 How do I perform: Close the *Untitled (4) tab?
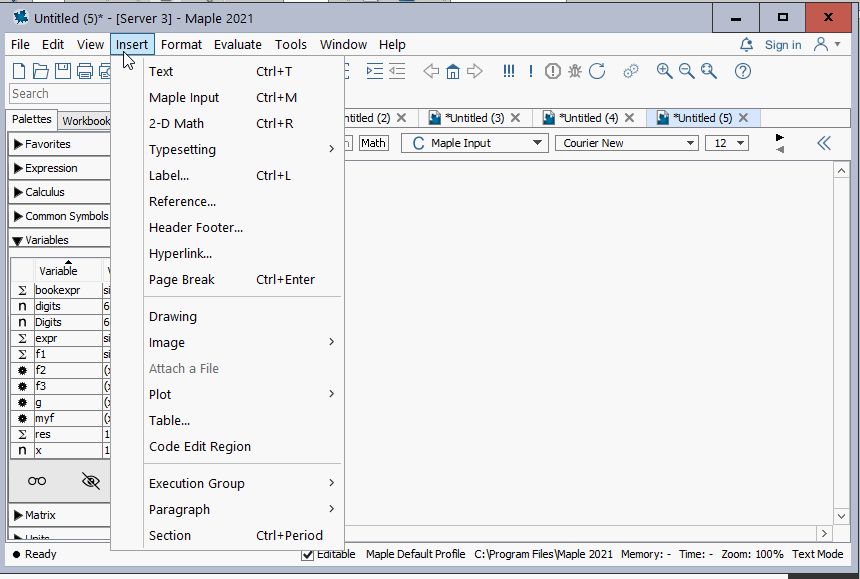[x=630, y=118]
